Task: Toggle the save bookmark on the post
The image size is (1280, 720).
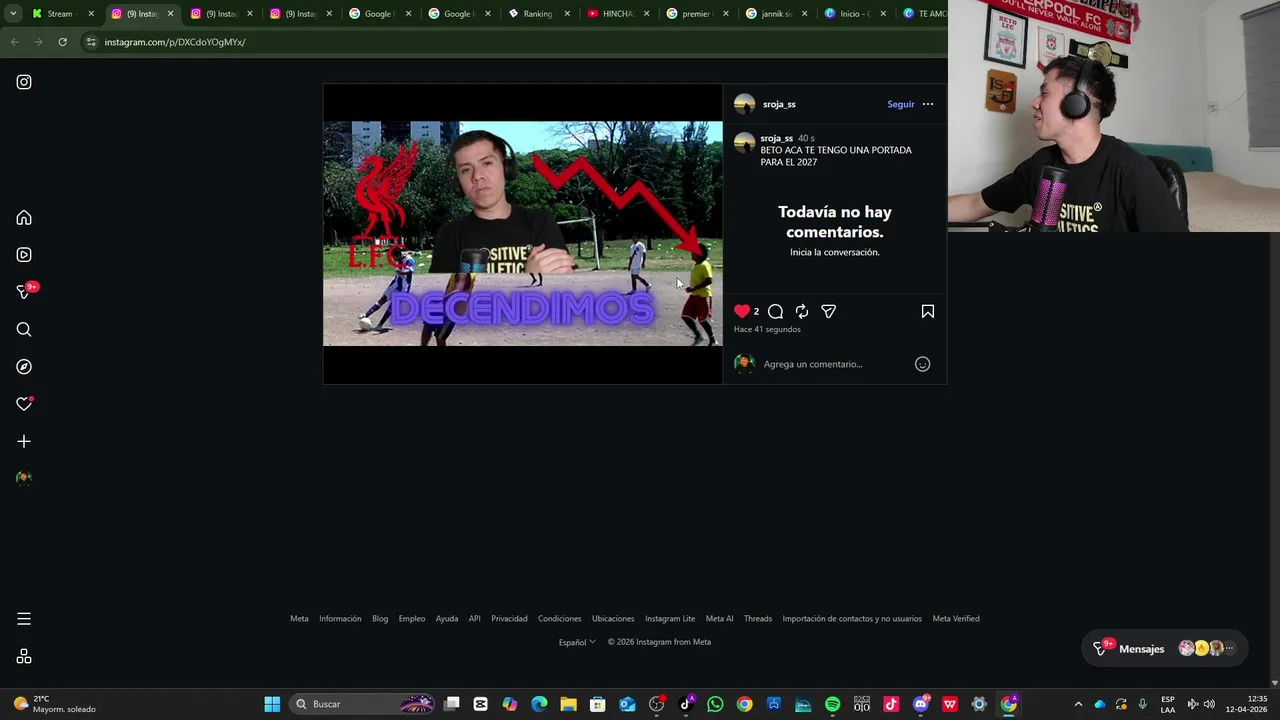Action: (928, 312)
